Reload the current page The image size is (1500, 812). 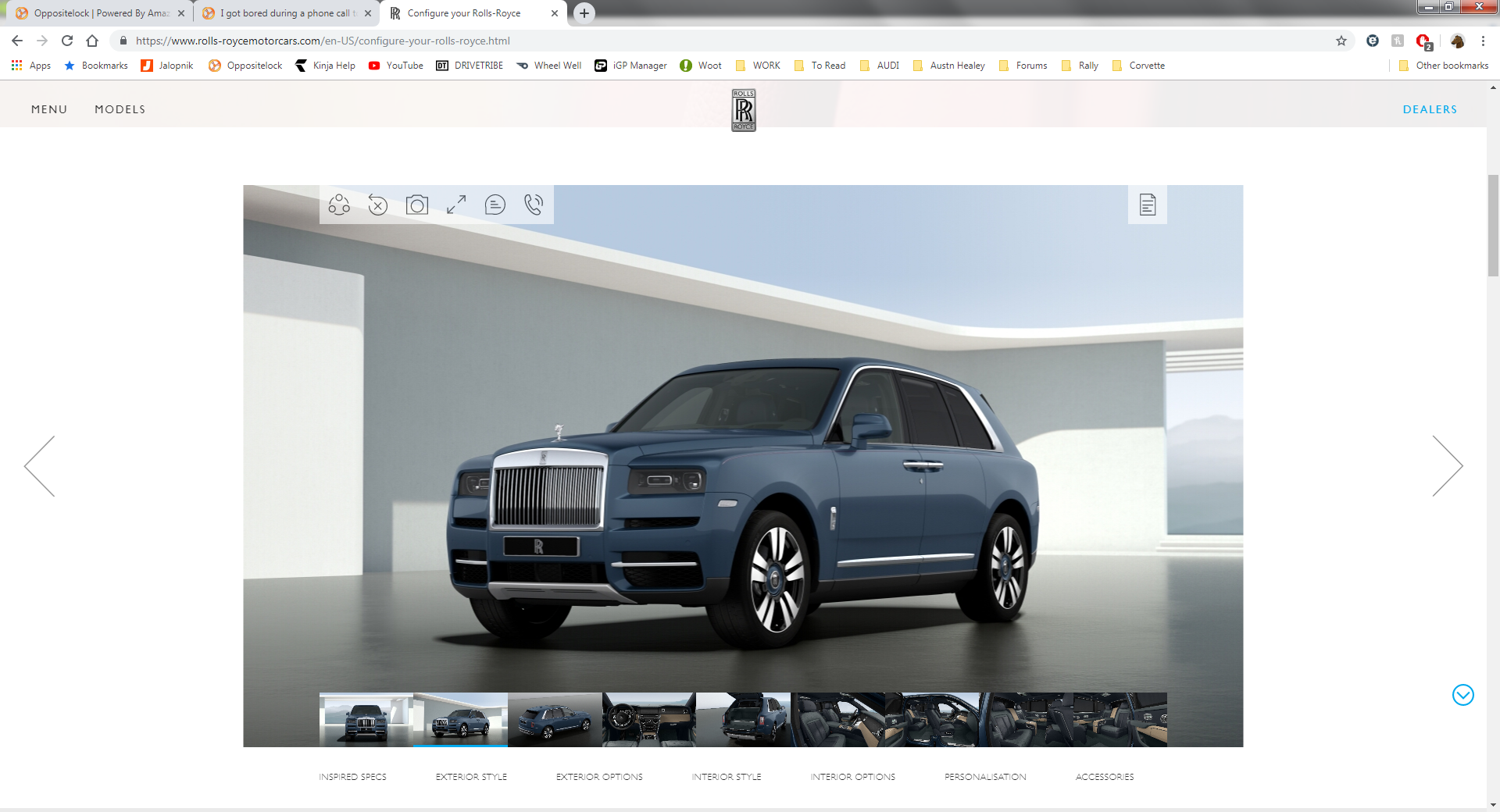67,41
